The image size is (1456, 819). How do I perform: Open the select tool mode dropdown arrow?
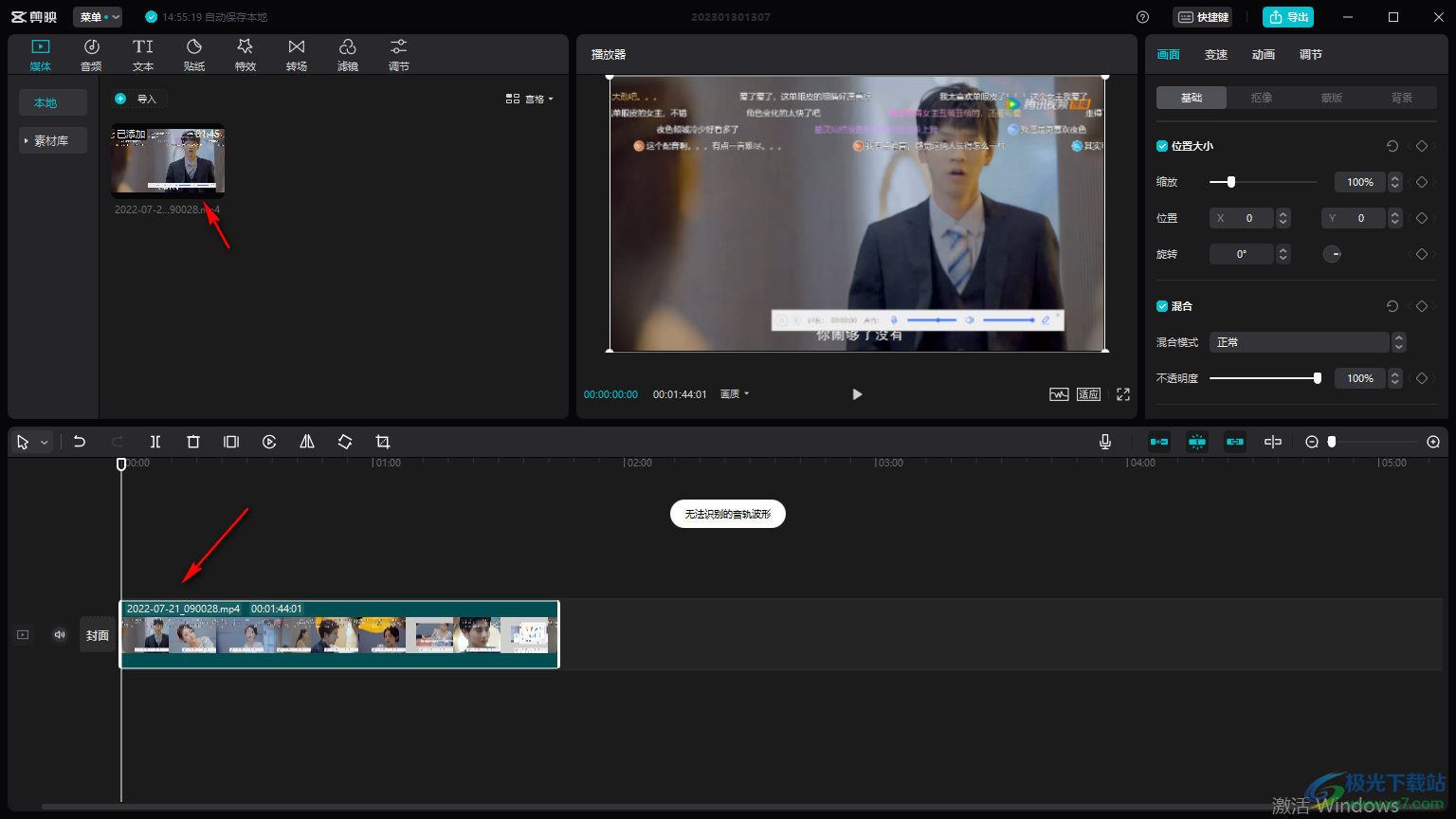45,443
